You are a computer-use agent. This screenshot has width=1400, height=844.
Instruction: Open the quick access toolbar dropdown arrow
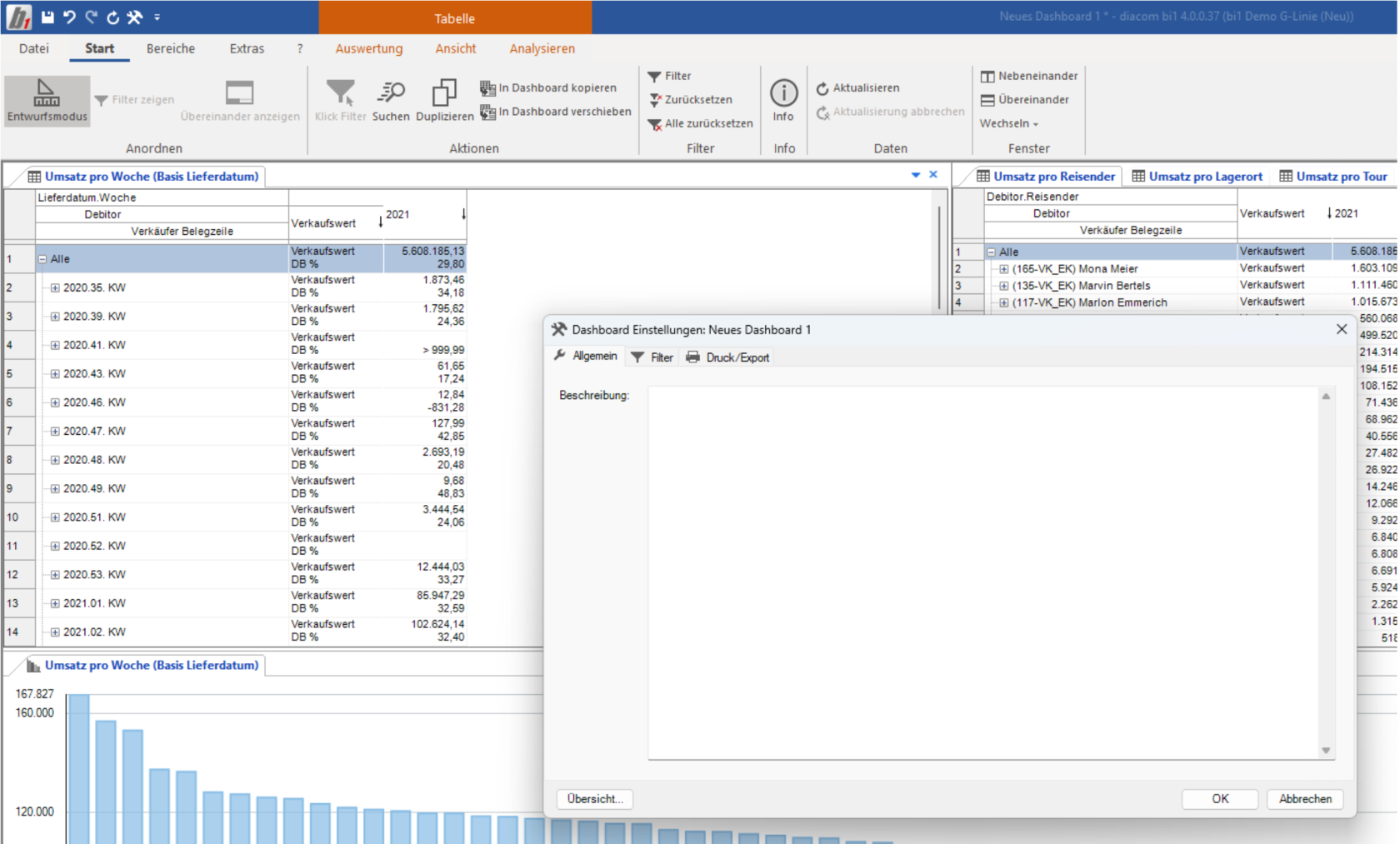click(x=157, y=17)
